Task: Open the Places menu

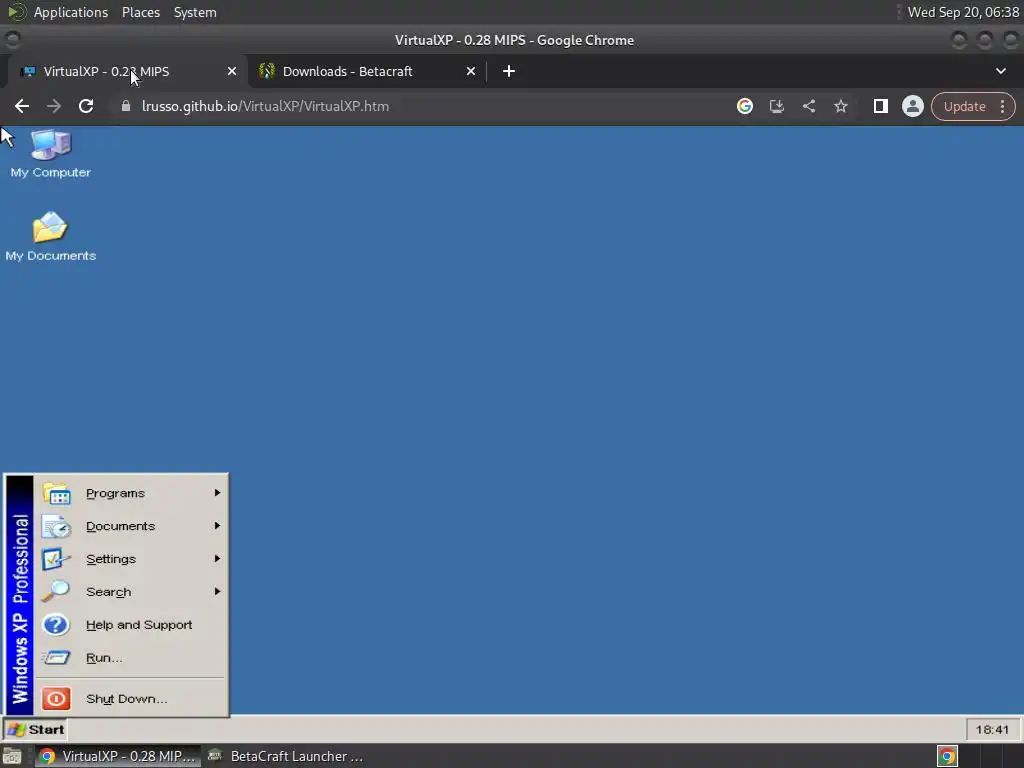Action: 141,12
